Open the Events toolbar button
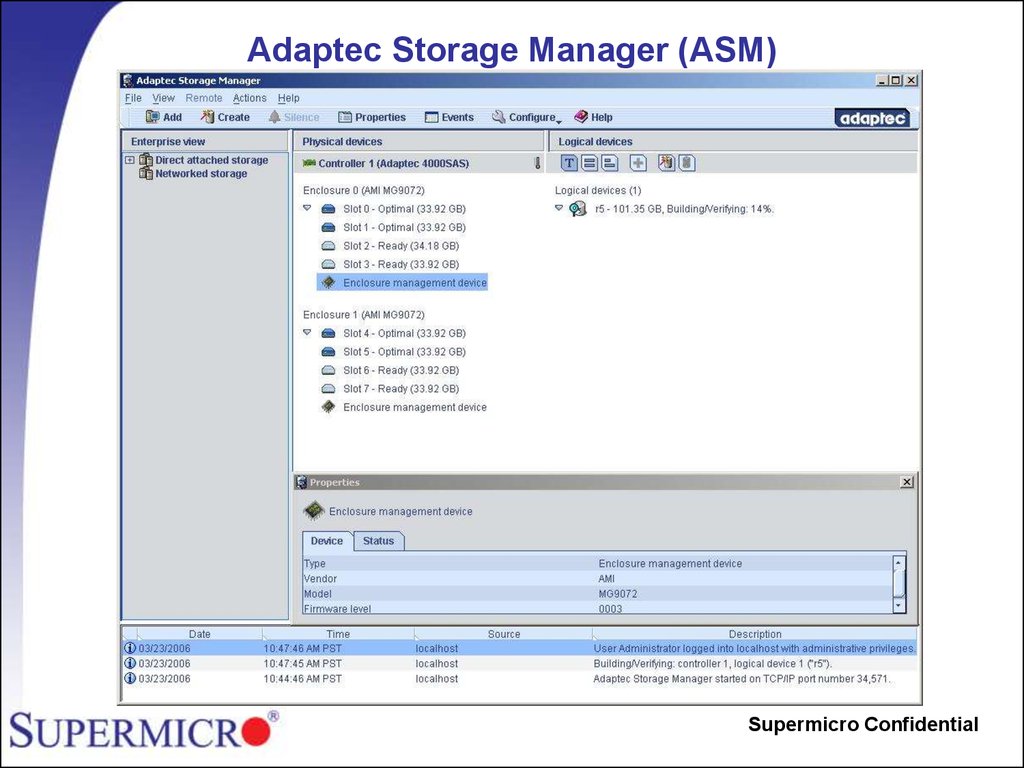1024x768 pixels. pos(449,118)
